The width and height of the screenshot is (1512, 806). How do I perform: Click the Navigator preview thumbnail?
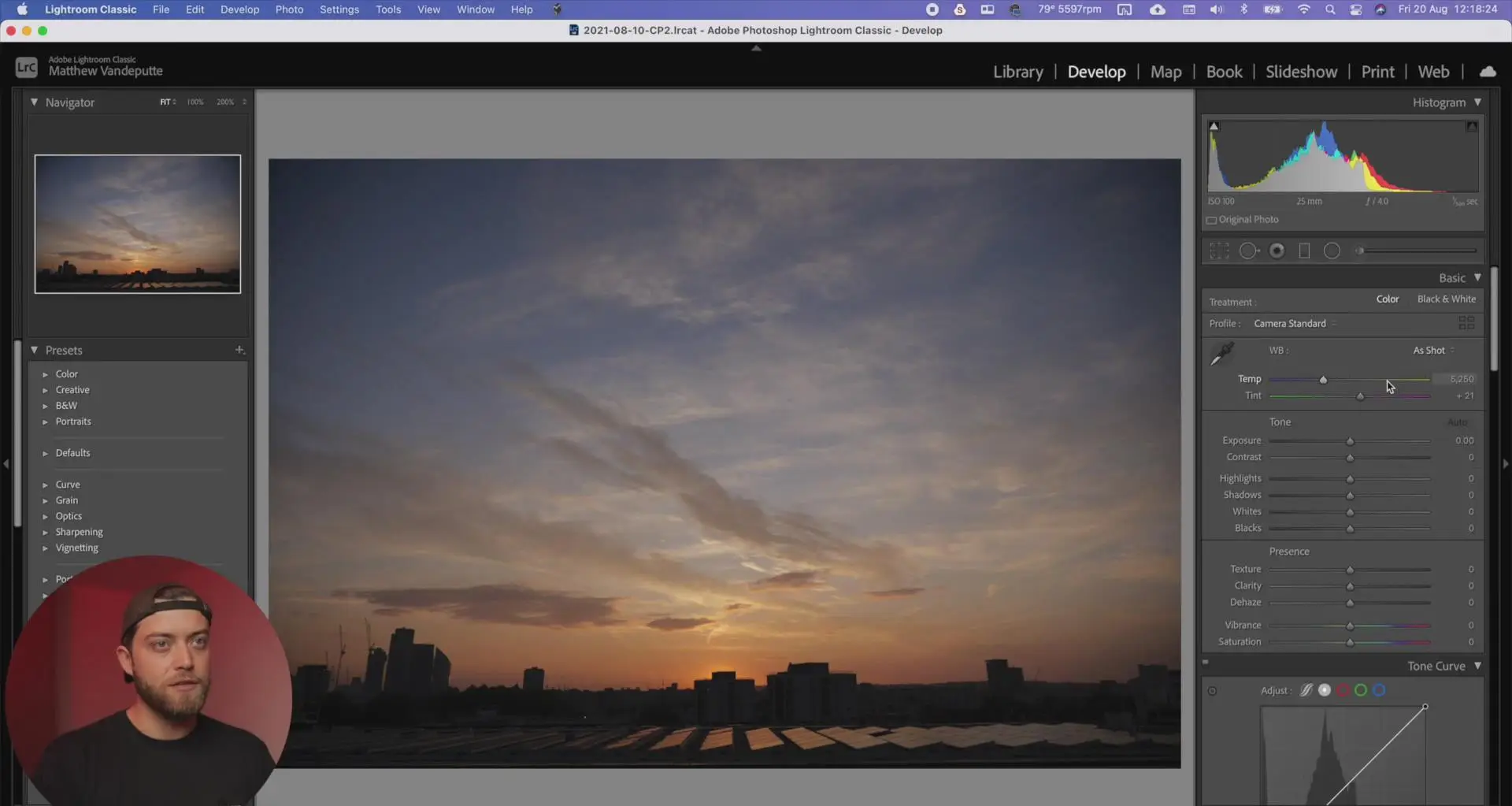coord(138,225)
